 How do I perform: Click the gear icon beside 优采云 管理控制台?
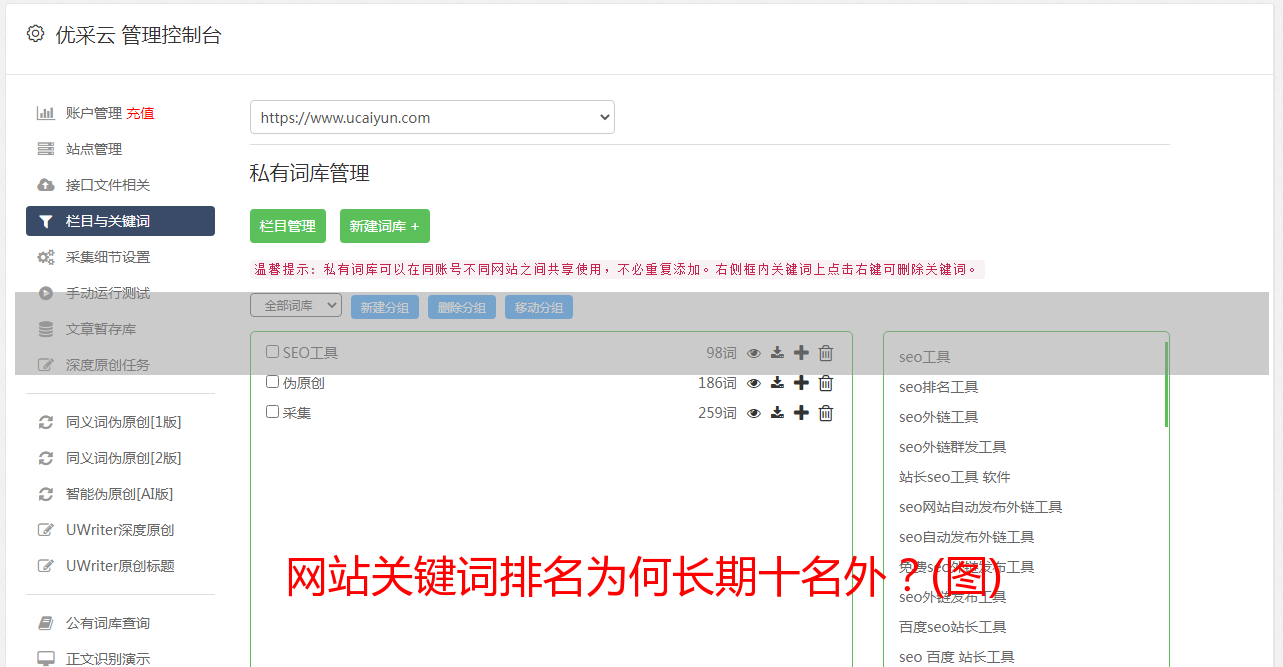[36, 34]
